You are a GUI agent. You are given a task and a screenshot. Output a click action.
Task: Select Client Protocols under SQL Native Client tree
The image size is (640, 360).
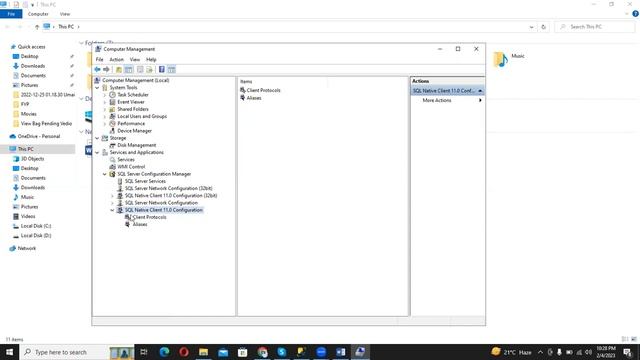[x=149, y=217]
